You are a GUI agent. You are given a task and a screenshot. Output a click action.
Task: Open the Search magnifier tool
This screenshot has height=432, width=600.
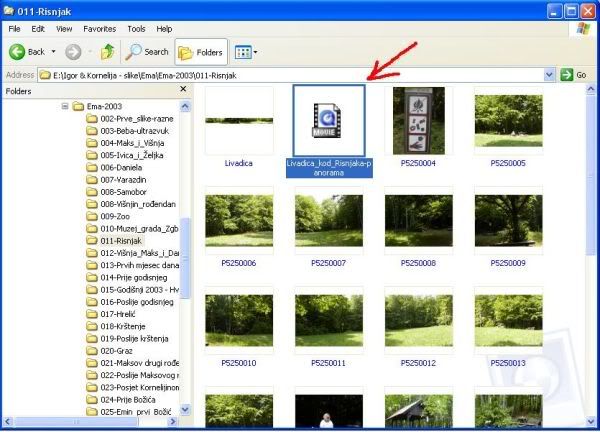click(134, 52)
